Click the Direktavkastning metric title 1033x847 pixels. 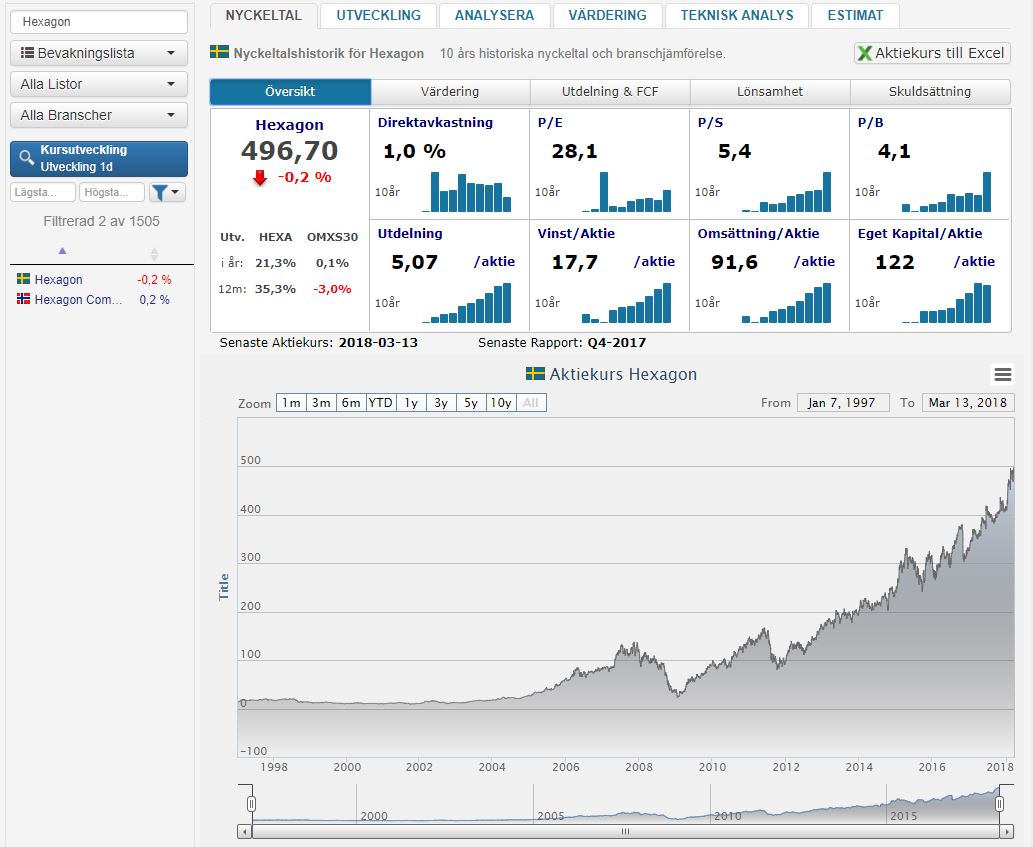coord(435,123)
